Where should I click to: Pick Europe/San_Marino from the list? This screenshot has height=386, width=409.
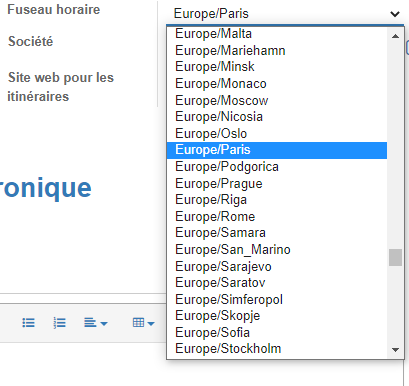pyautogui.click(x=277, y=249)
